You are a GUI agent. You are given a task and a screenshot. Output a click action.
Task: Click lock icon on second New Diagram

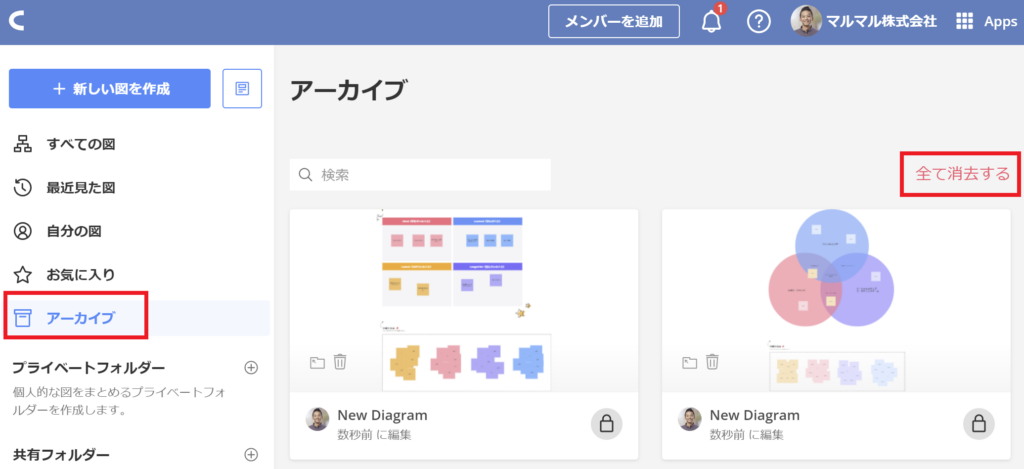tap(979, 424)
